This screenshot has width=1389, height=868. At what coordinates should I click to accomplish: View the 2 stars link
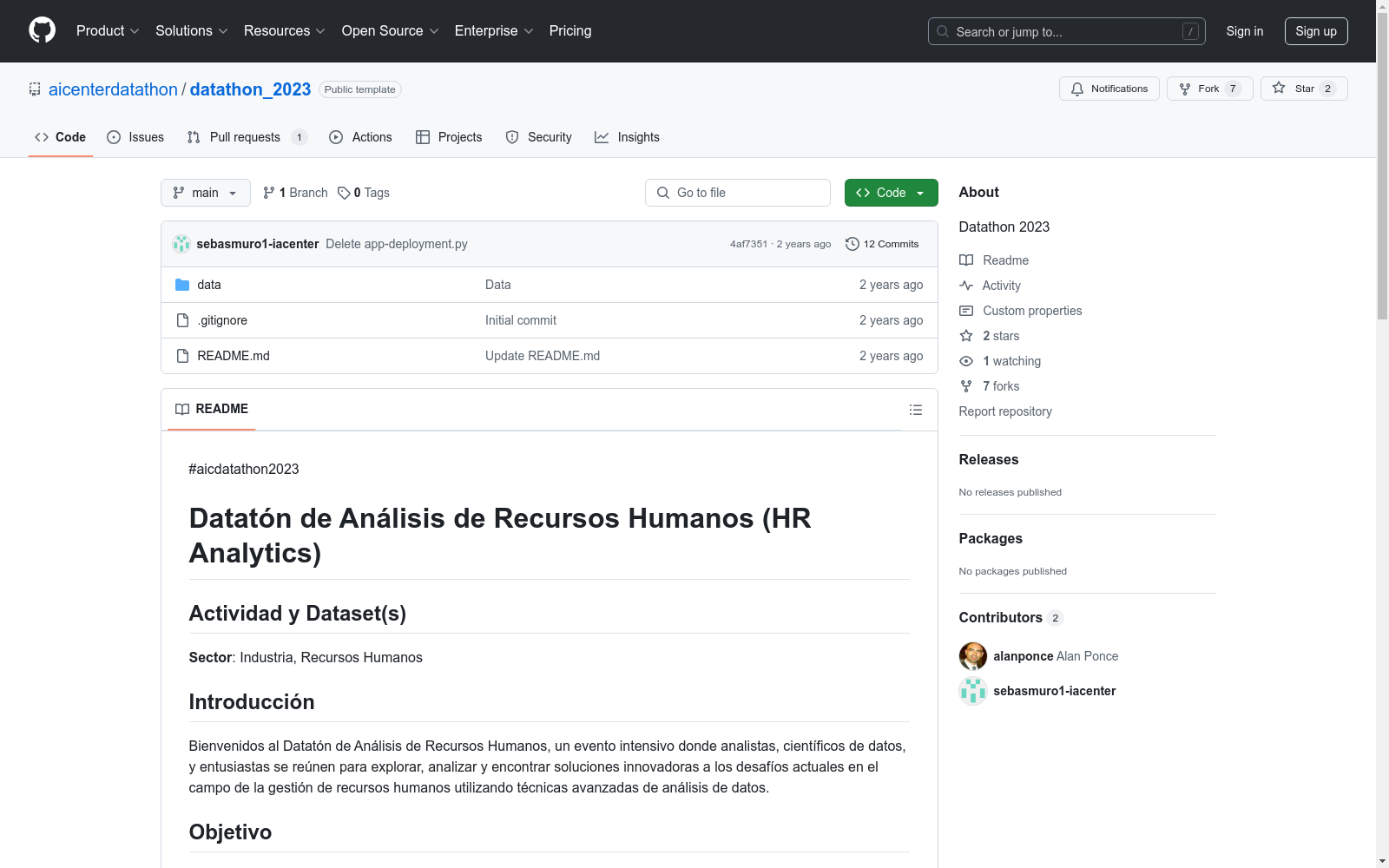pos(990,336)
